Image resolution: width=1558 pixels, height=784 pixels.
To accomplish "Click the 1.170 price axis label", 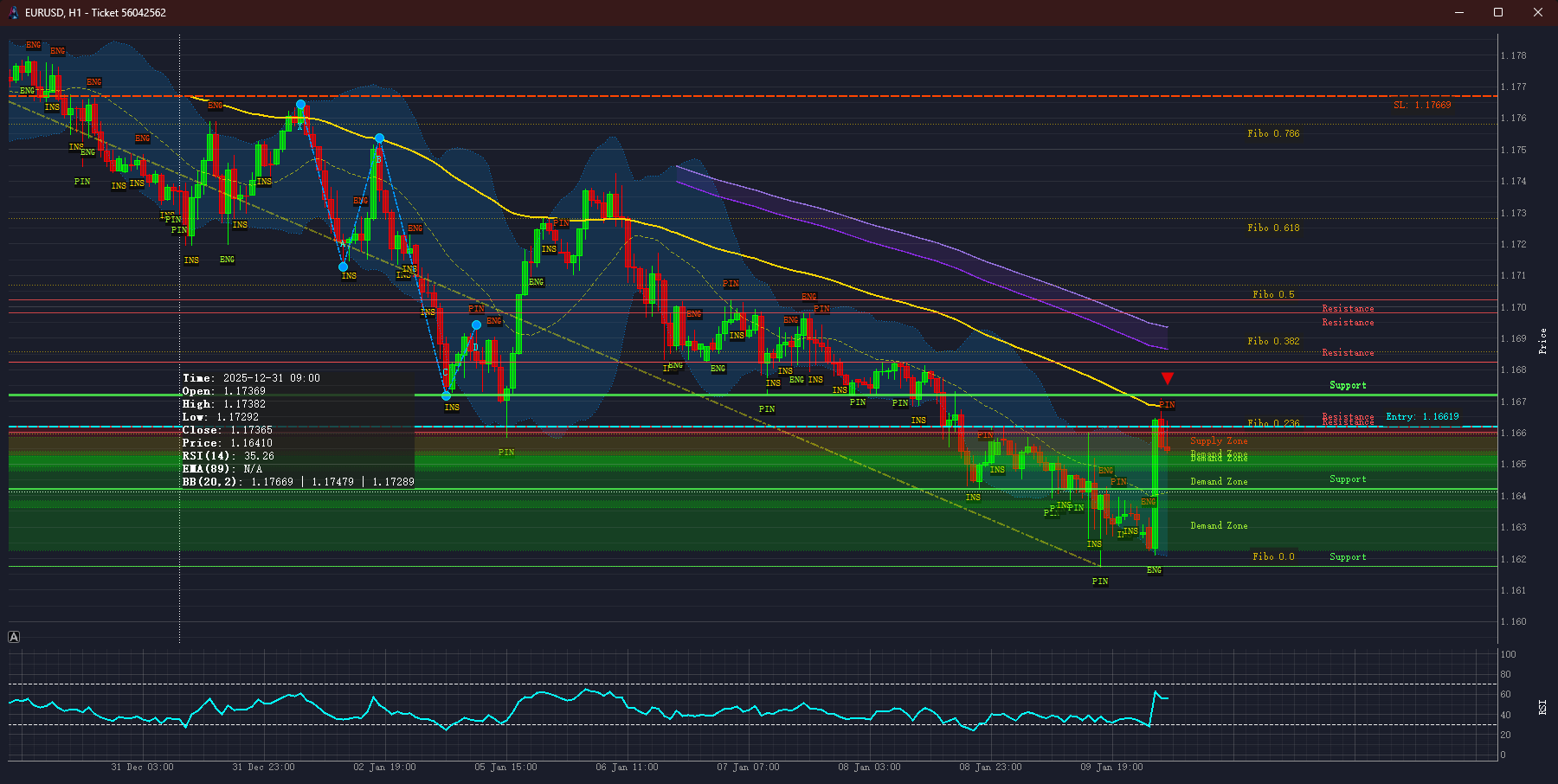I will pyautogui.click(x=1514, y=307).
